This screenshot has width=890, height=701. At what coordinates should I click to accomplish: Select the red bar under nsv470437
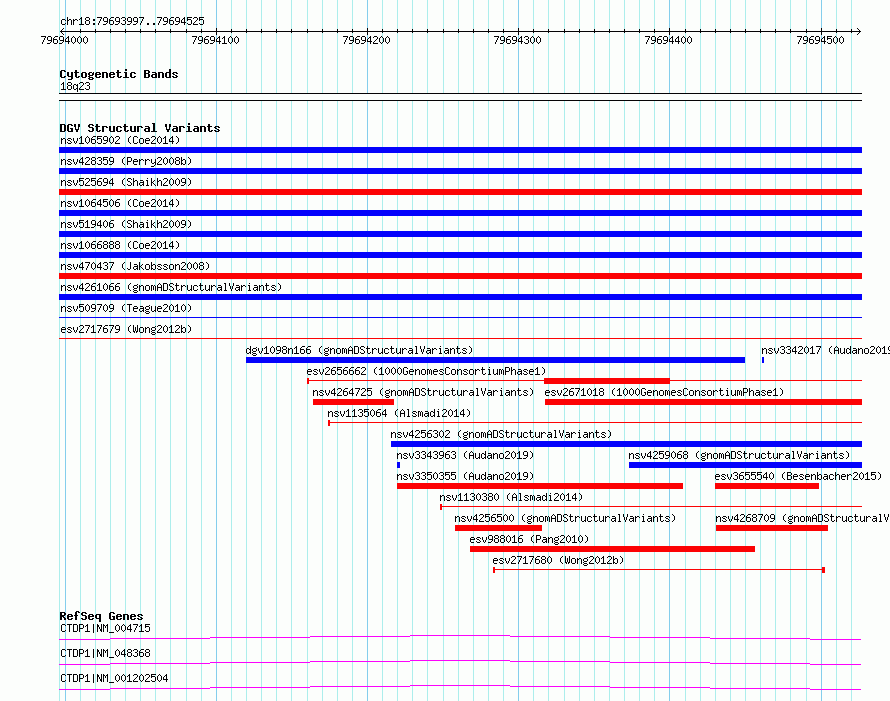[460, 276]
